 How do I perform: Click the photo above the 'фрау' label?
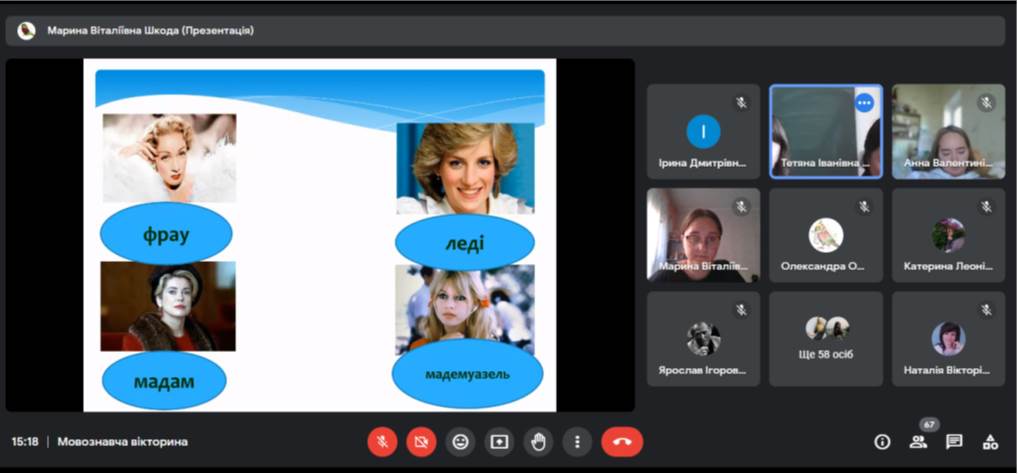(x=169, y=158)
